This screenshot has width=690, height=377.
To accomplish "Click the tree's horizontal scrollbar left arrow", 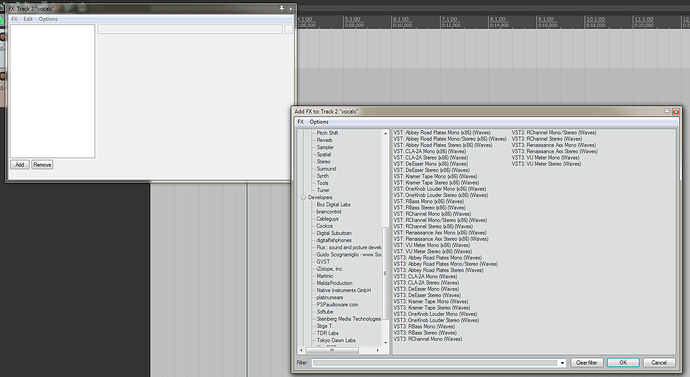I will pos(301,350).
